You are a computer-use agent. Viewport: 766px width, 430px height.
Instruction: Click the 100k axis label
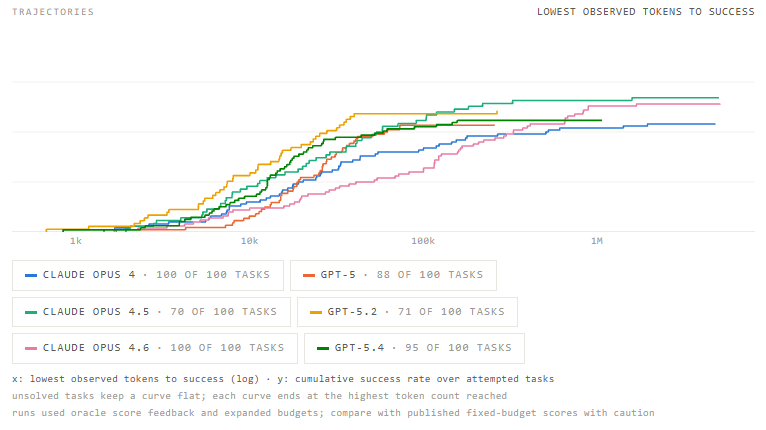click(x=423, y=241)
